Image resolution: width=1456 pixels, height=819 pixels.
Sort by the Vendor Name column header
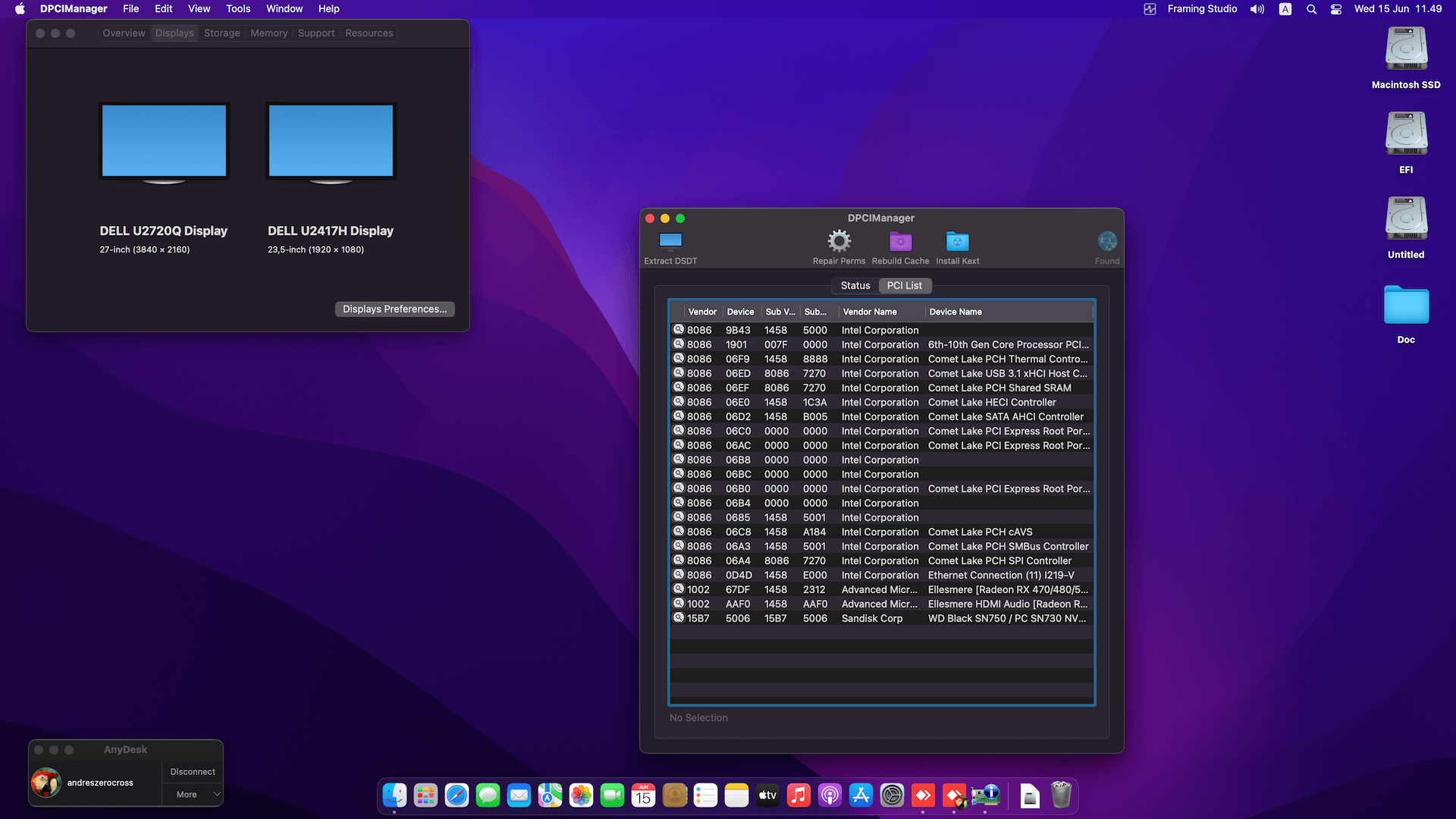point(882,312)
